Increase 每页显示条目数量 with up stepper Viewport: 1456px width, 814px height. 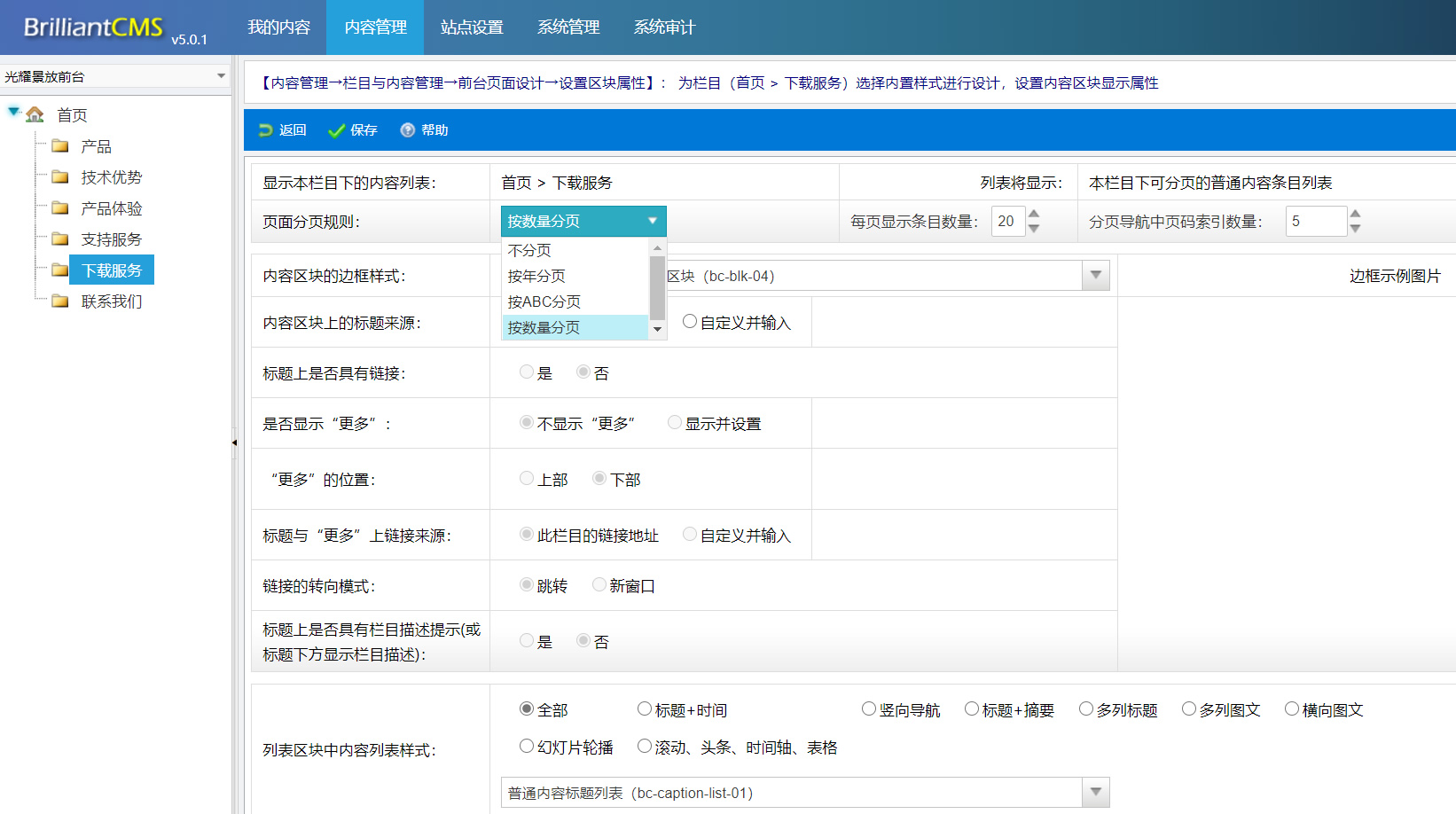tap(1034, 215)
